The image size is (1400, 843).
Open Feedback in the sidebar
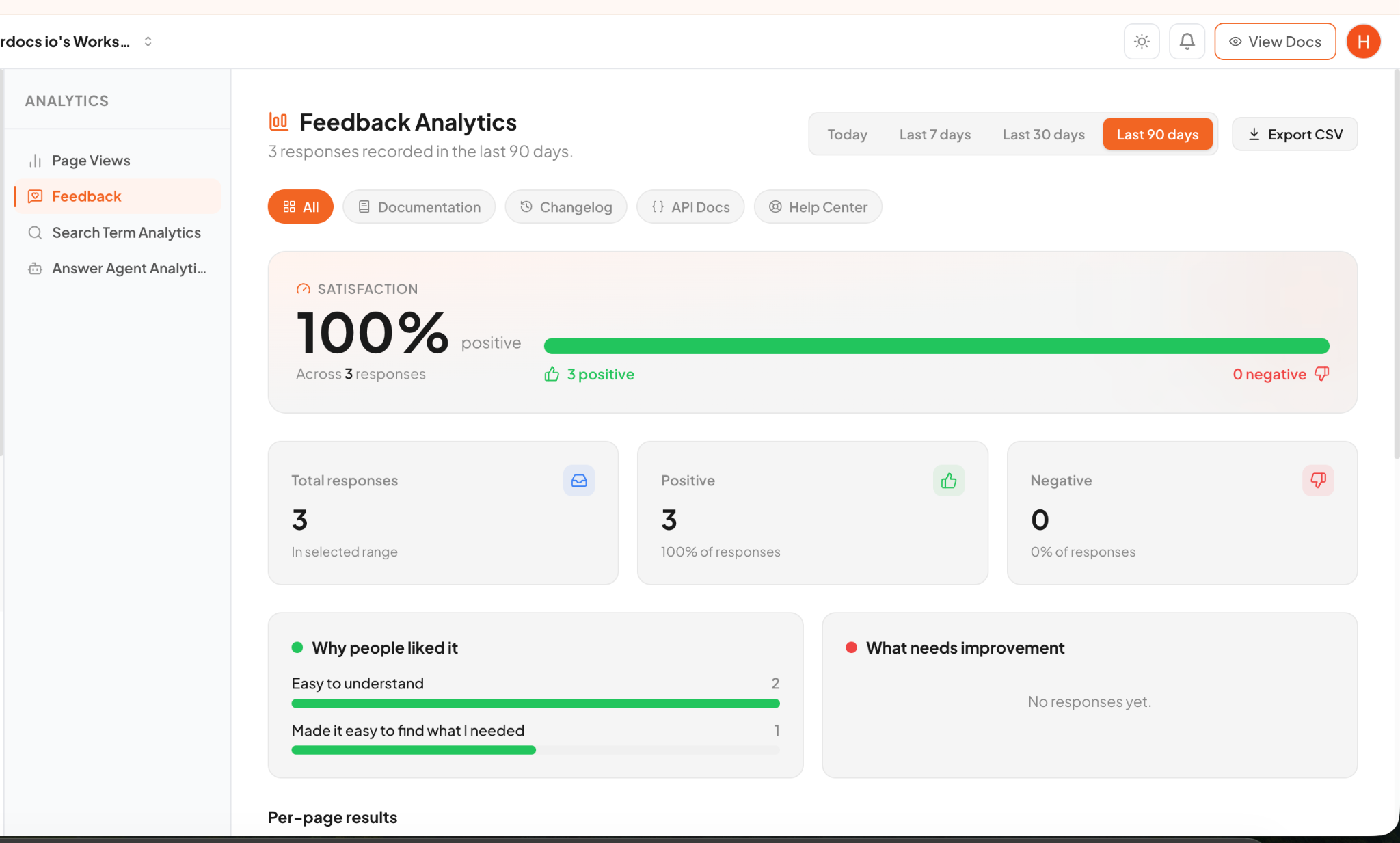(x=117, y=197)
